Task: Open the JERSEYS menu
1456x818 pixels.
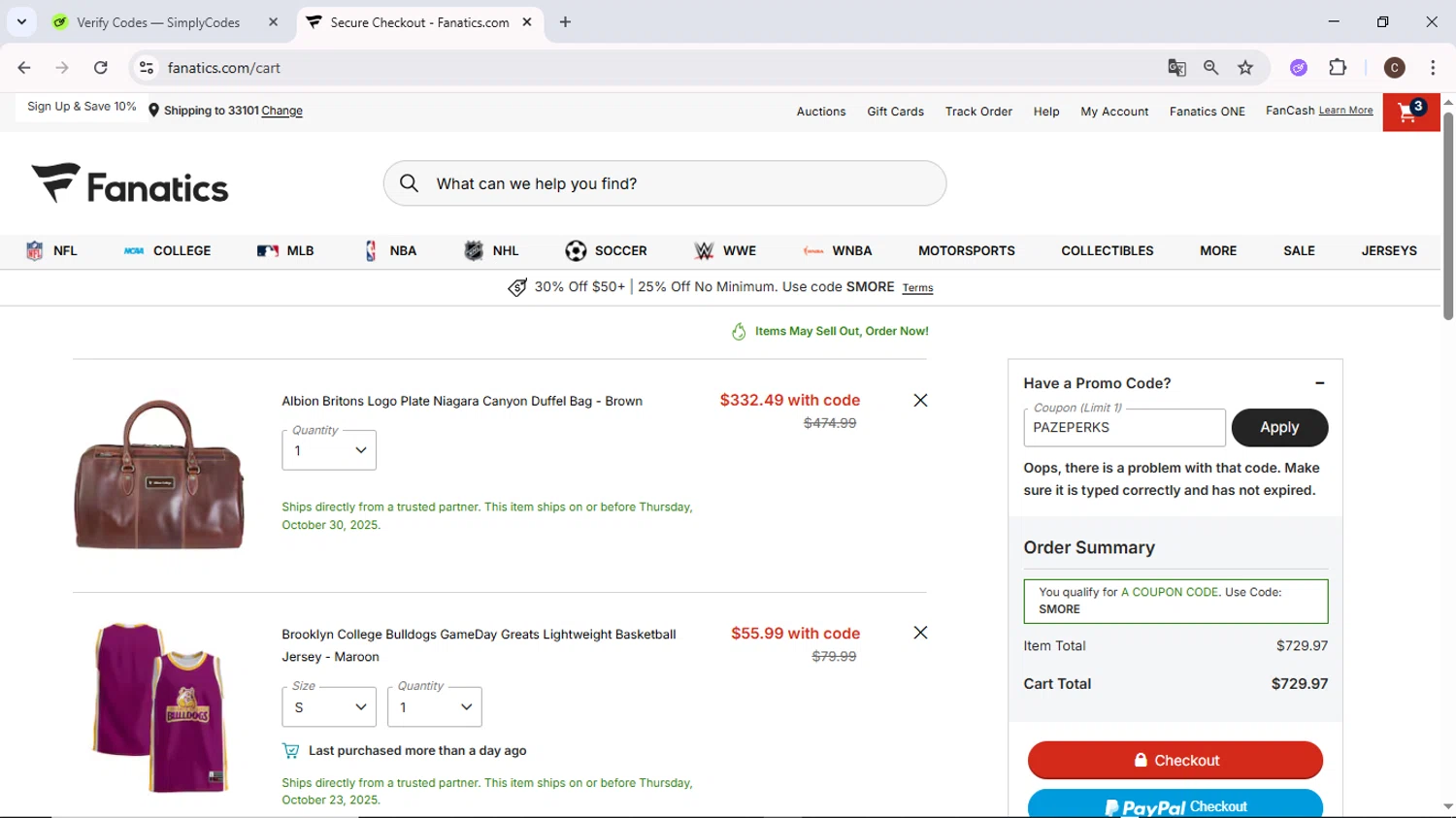Action: (x=1389, y=250)
